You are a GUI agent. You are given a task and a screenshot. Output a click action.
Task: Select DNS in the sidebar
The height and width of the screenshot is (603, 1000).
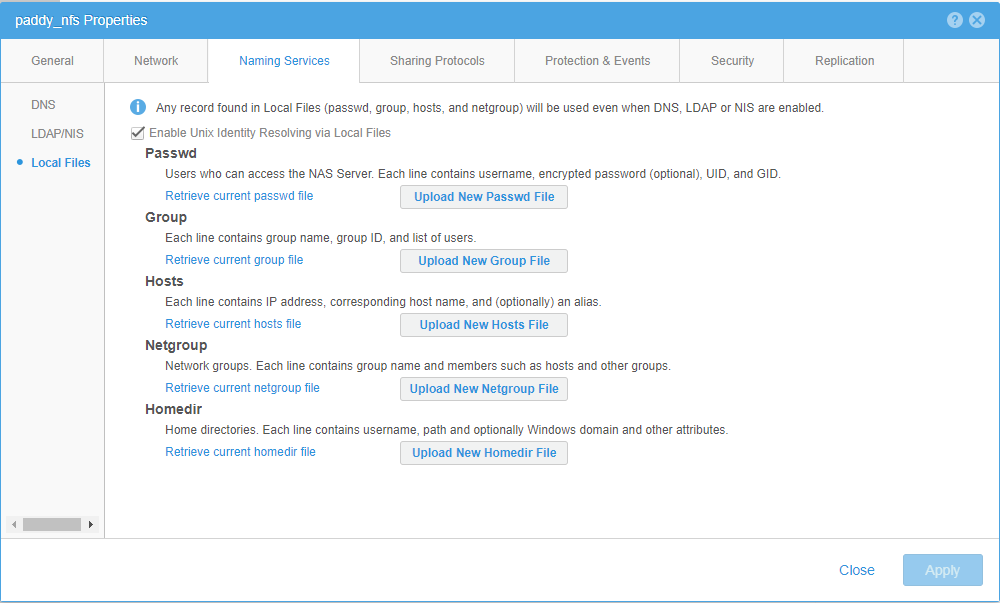coord(43,104)
